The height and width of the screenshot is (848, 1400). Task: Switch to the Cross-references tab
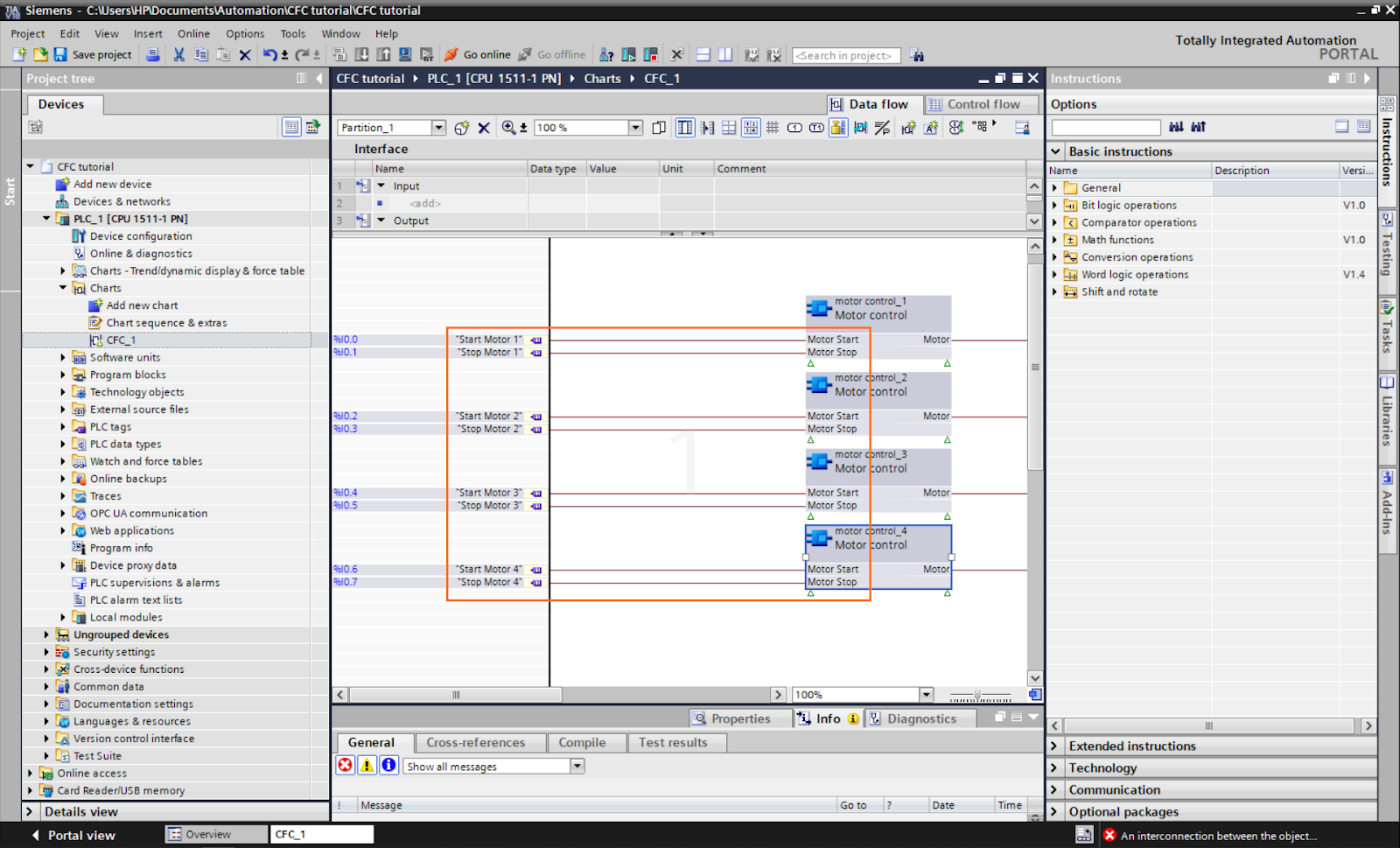[479, 742]
